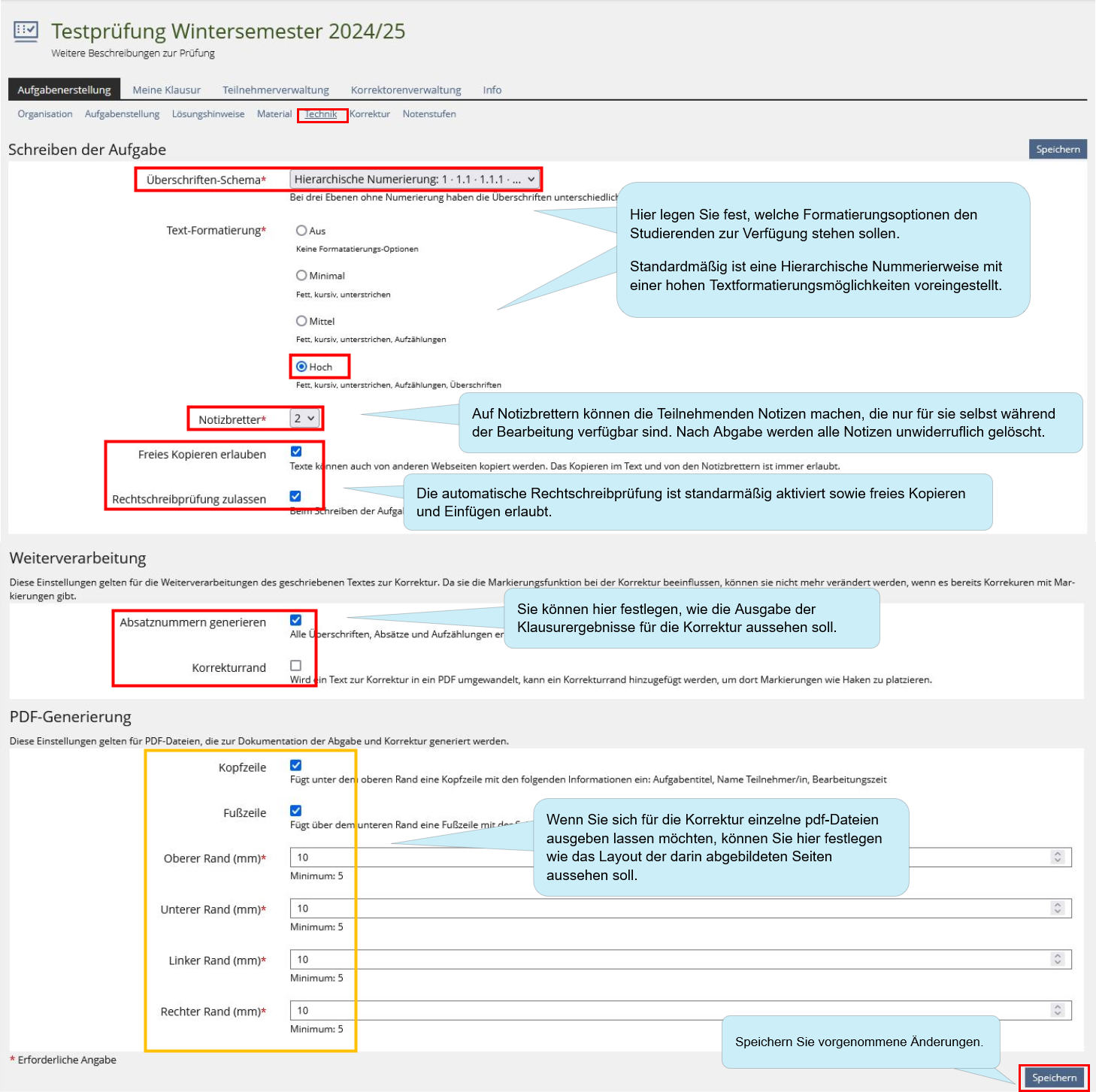Open the Material sub-tab
Viewport: 1096px width, 1092px height.
[x=274, y=114]
